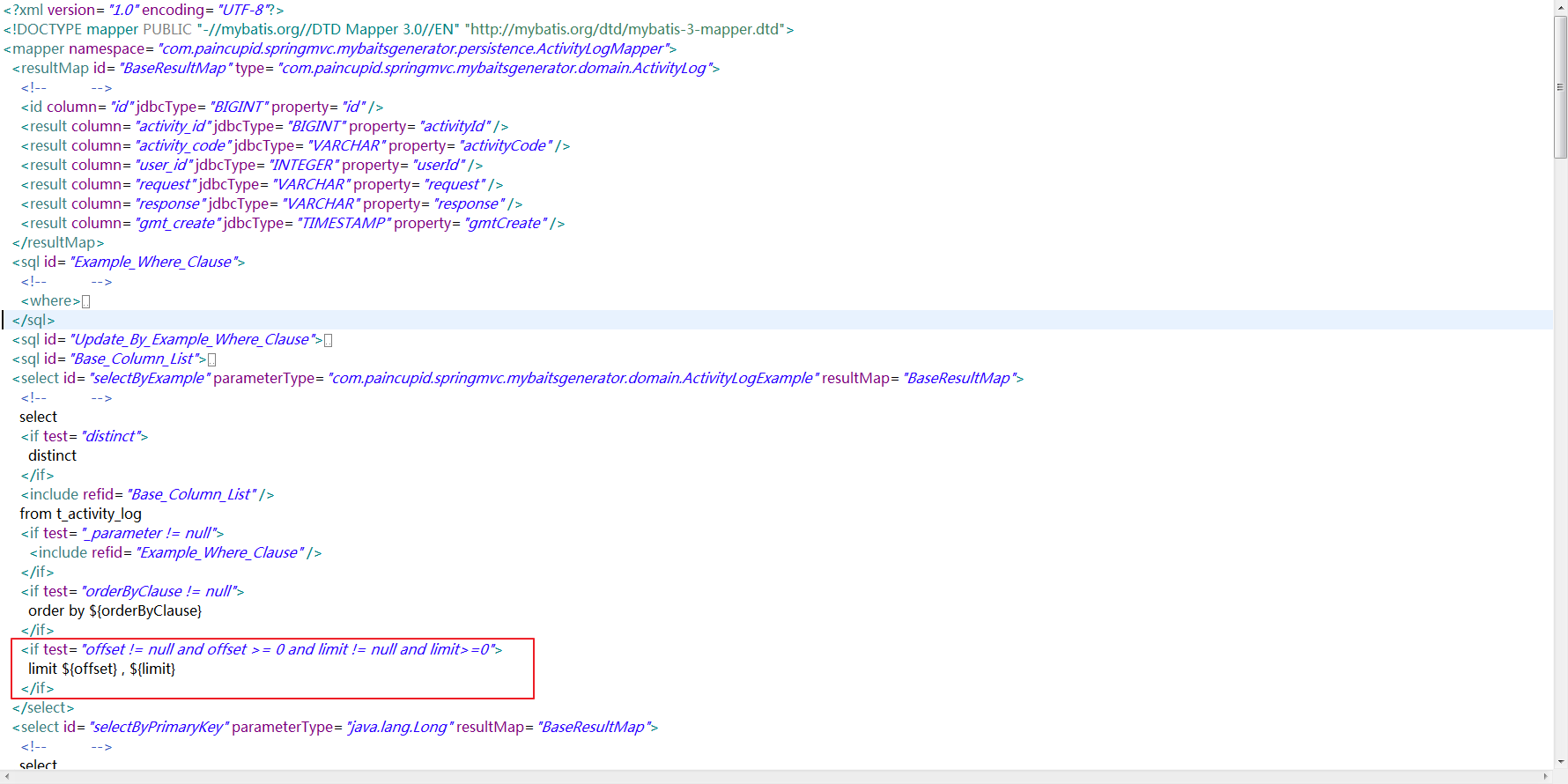Screen dimensions: 1568x784
Task: Click the scroll up arrow
Action: [1560, 7]
